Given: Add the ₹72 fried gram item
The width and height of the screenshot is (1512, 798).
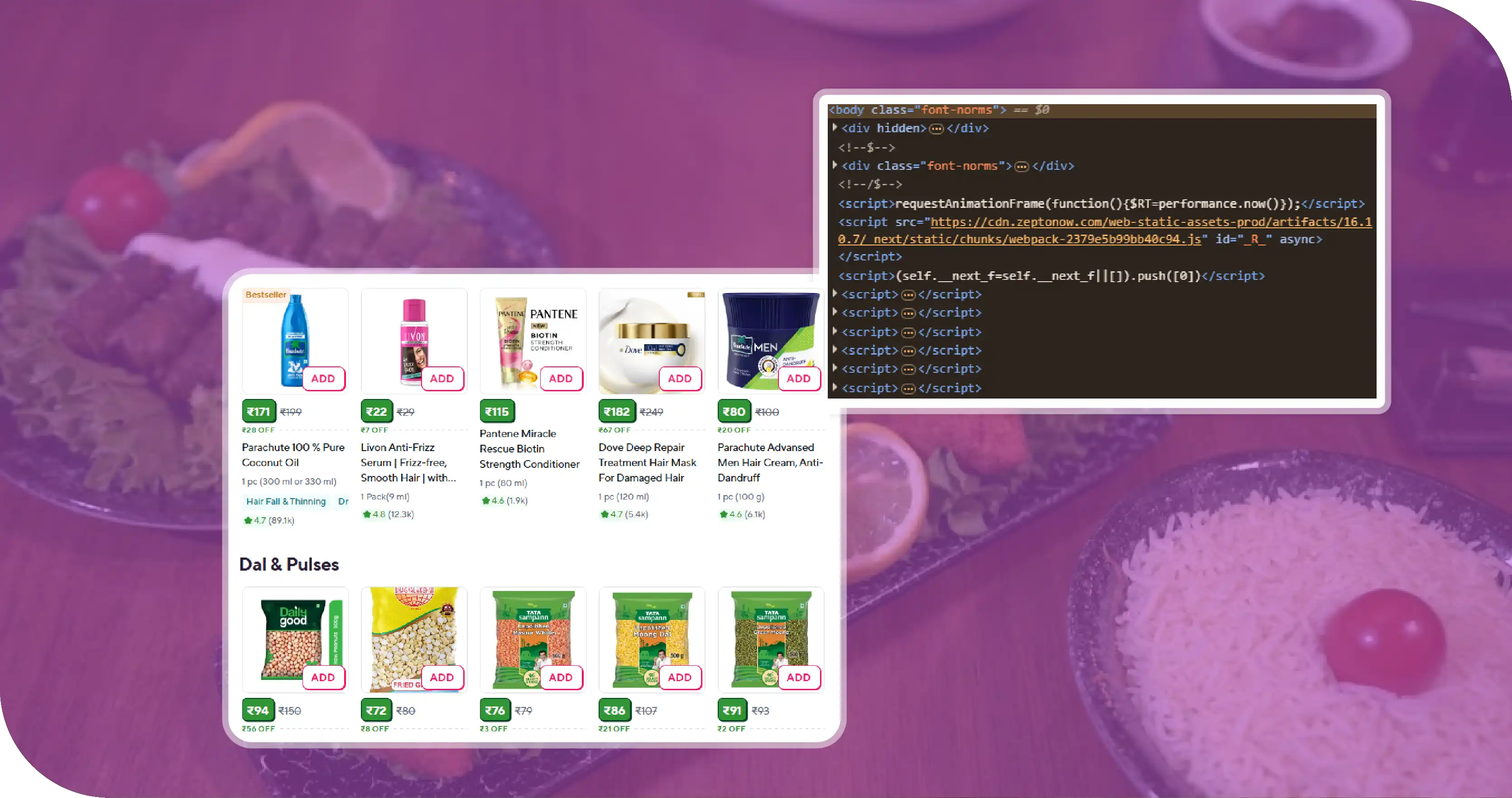Looking at the screenshot, I should [442, 678].
